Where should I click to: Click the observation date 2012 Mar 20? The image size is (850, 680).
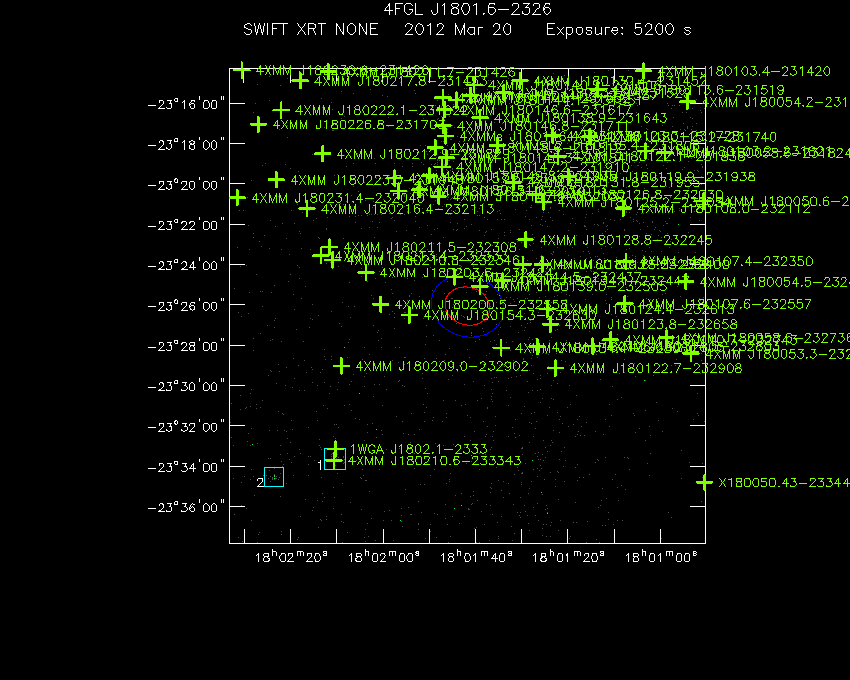point(458,29)
